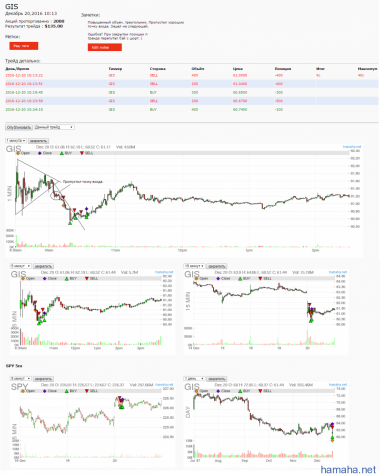This screenshot has width=380, height=474.
Task: Open the 'Данный трейд' dropdown next to Опубликовать
Action: pyautogui.click(x=54, y=127)
